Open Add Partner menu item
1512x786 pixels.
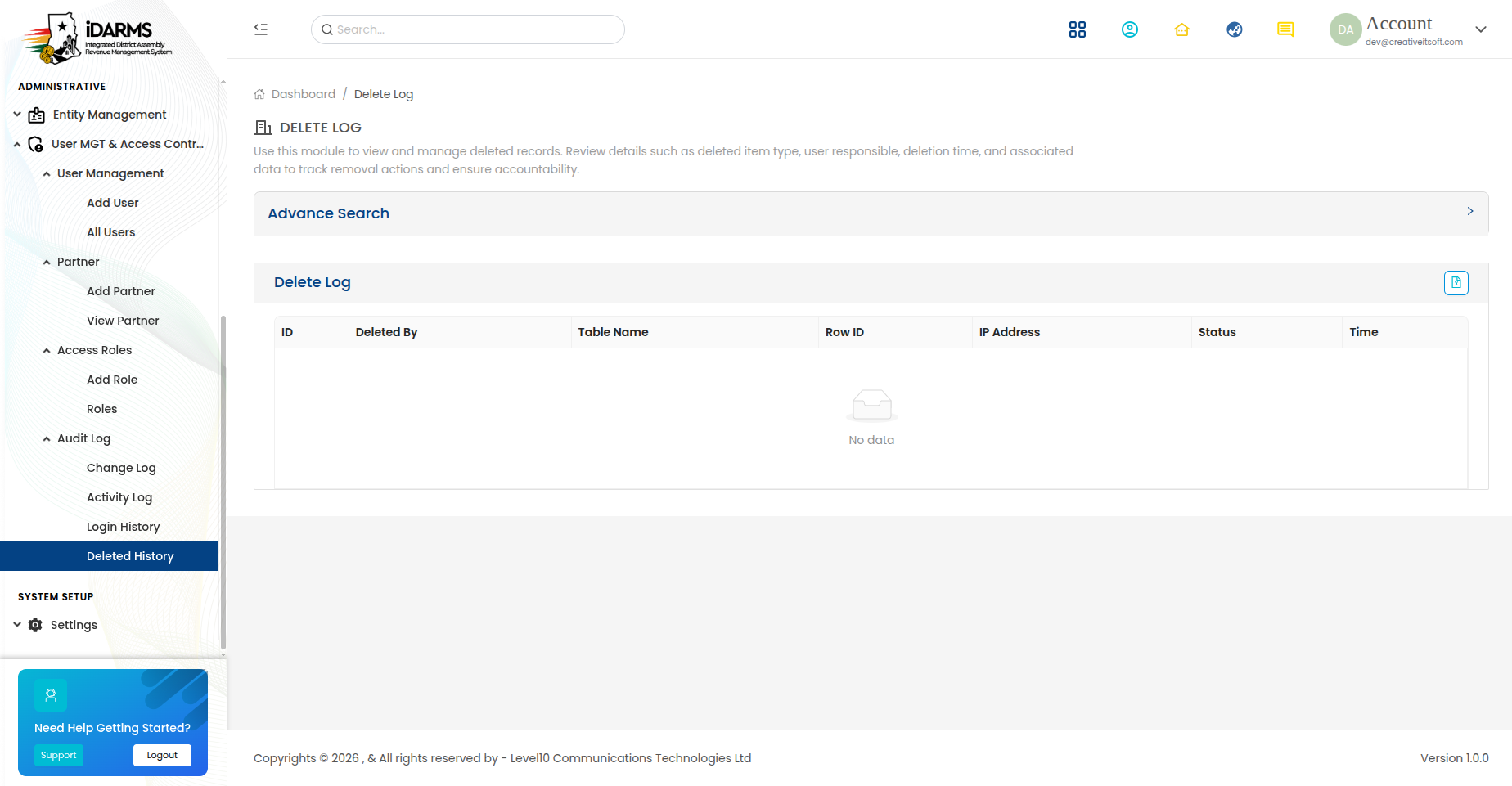(121, 291)
